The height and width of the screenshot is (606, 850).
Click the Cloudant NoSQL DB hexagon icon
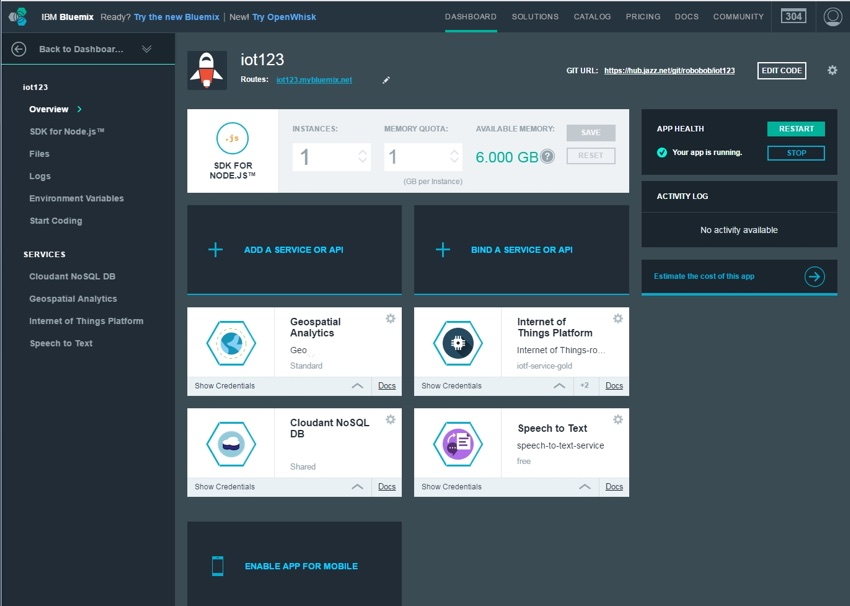[231, 443]
